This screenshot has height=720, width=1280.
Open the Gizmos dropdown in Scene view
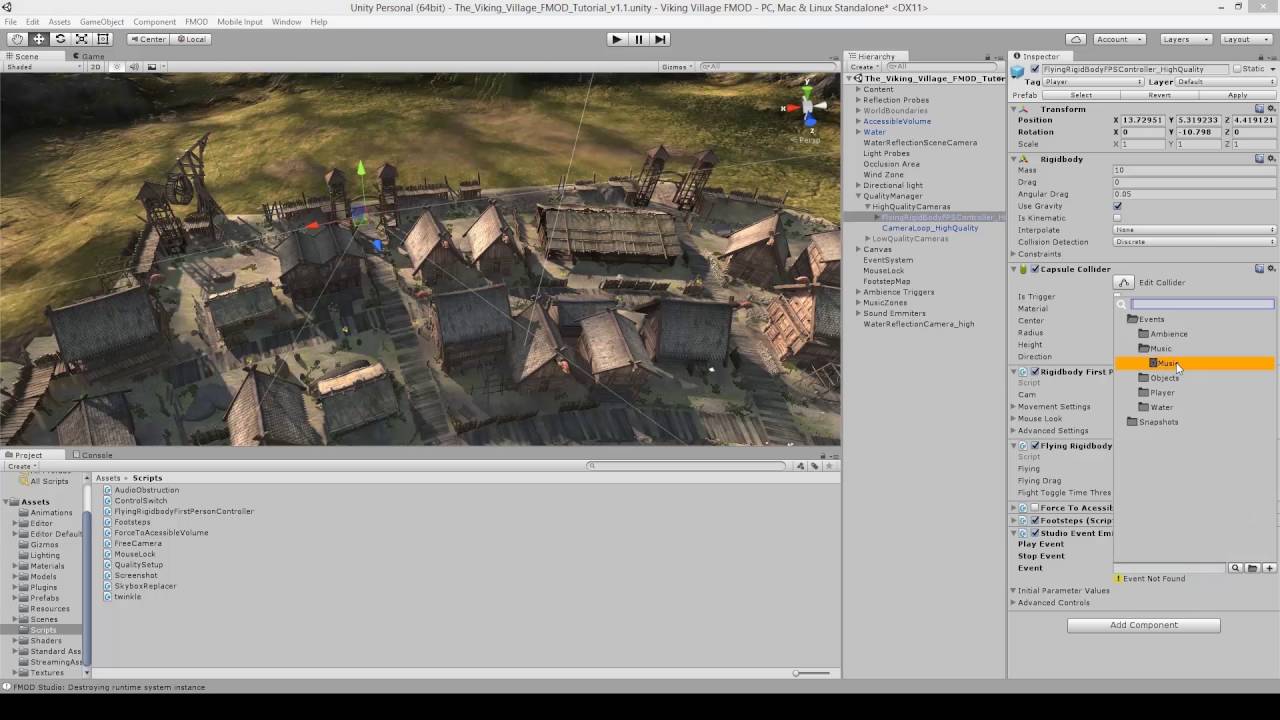(x=677, y=67)
